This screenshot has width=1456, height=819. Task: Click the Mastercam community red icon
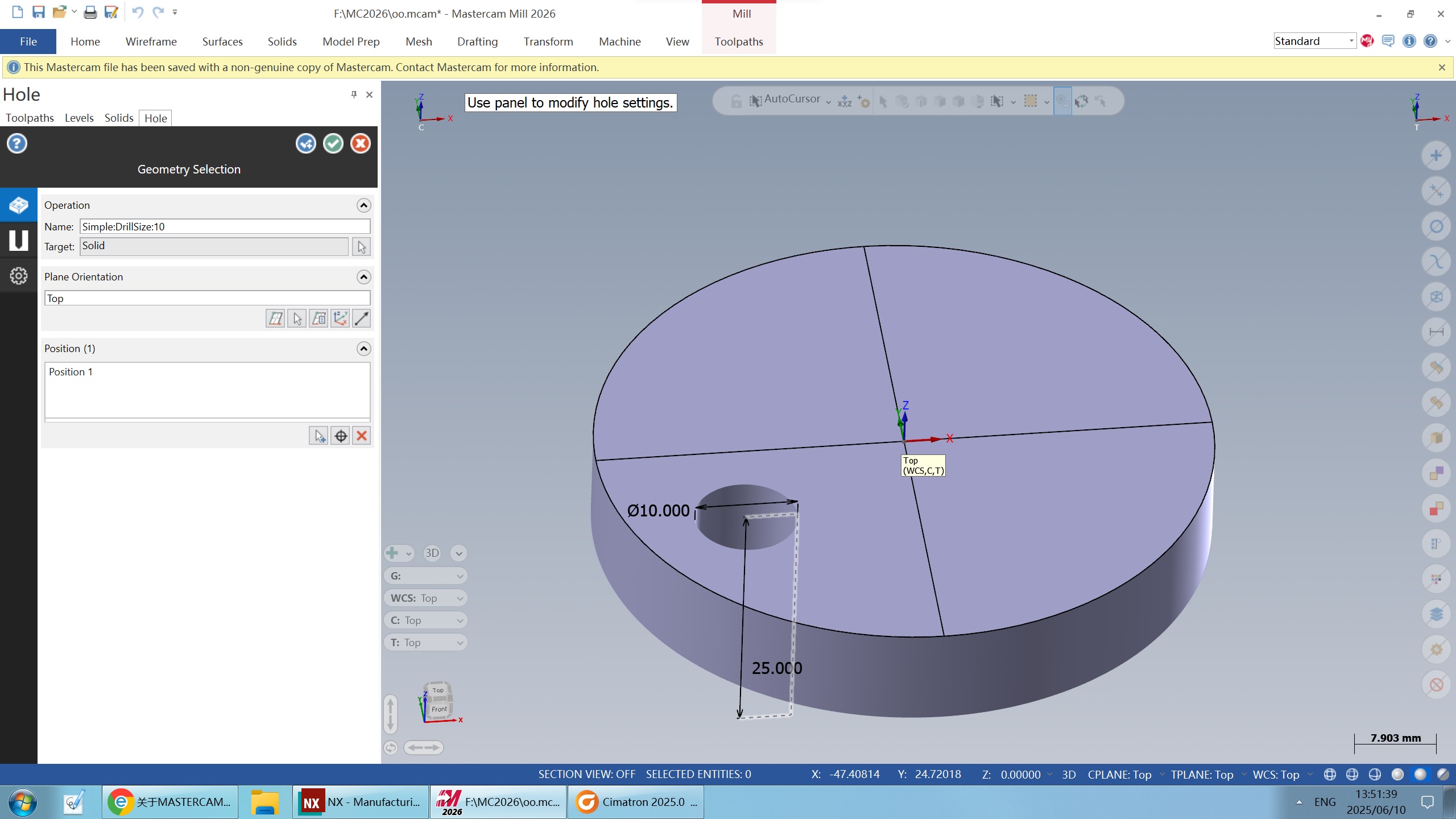[x=1367, y=41]
